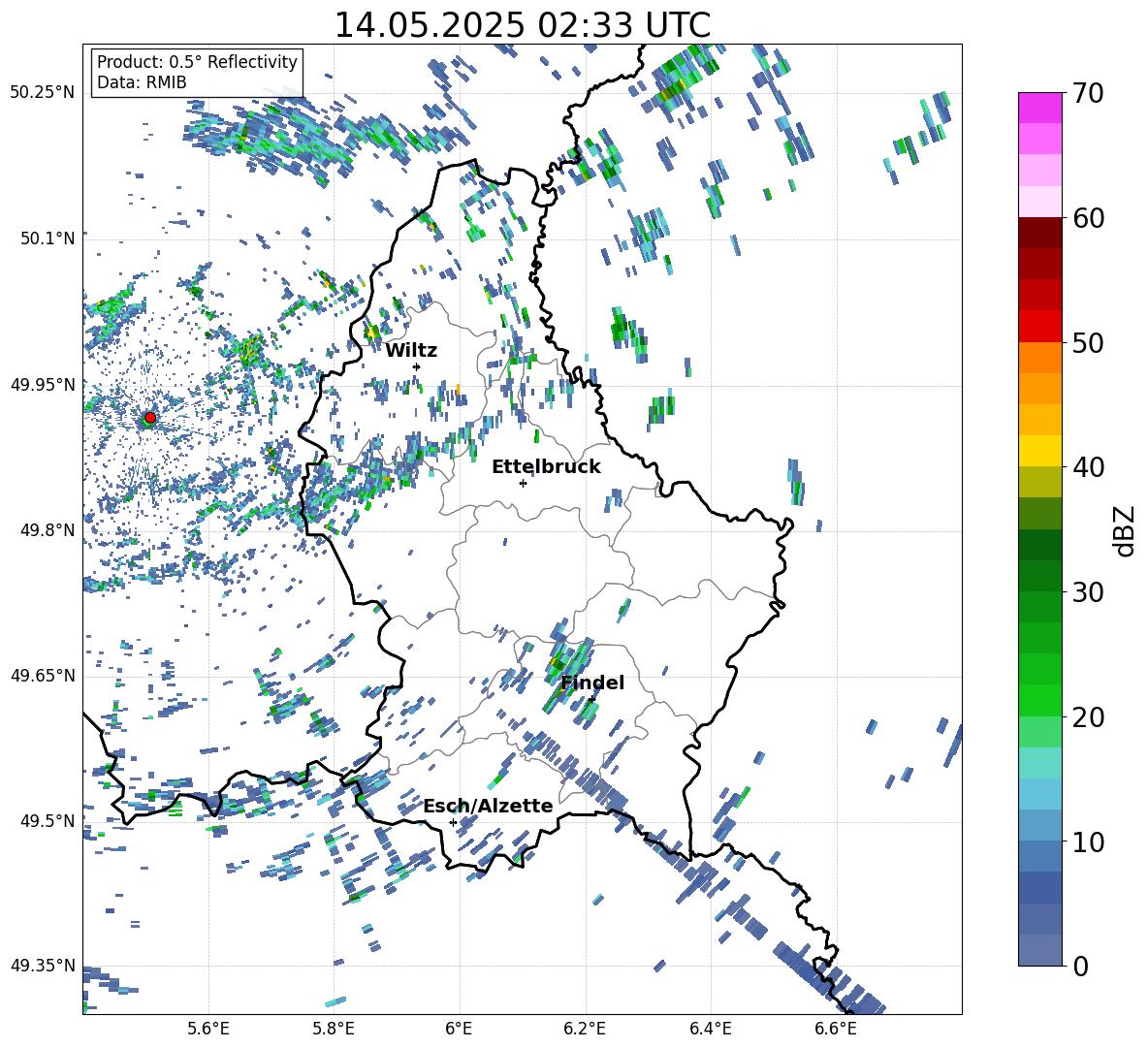Click the 49.8°N latitude label
This screenshot has width=1148, height=1048.
(47, 530)
